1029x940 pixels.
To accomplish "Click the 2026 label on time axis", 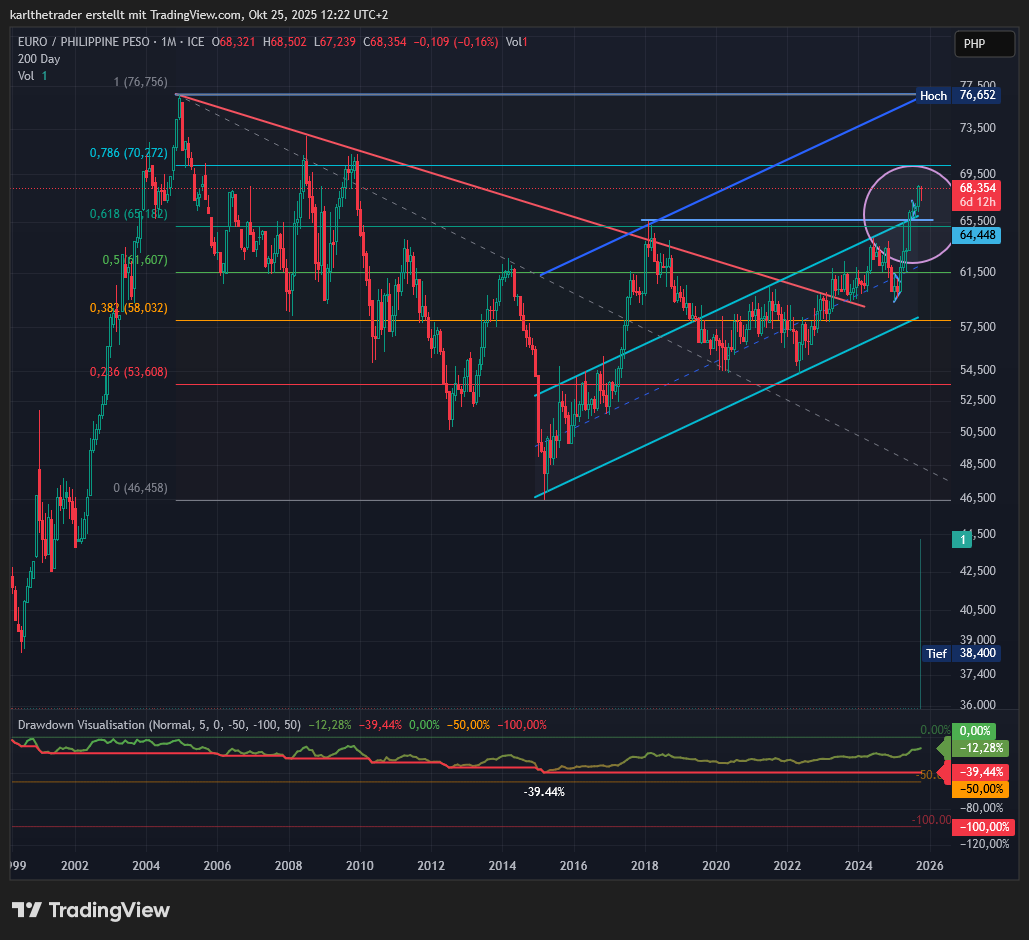I will (x=930, y=866).
